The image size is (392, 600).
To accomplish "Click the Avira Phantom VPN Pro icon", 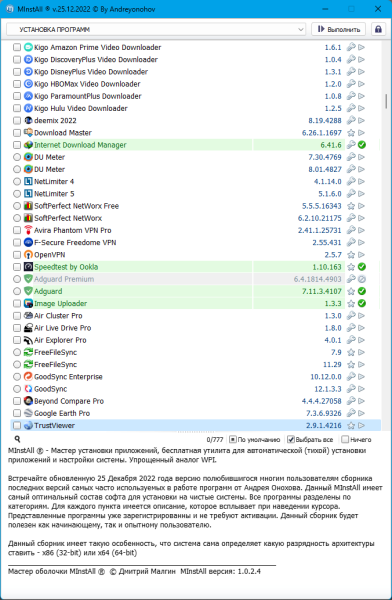I will 28,230.
